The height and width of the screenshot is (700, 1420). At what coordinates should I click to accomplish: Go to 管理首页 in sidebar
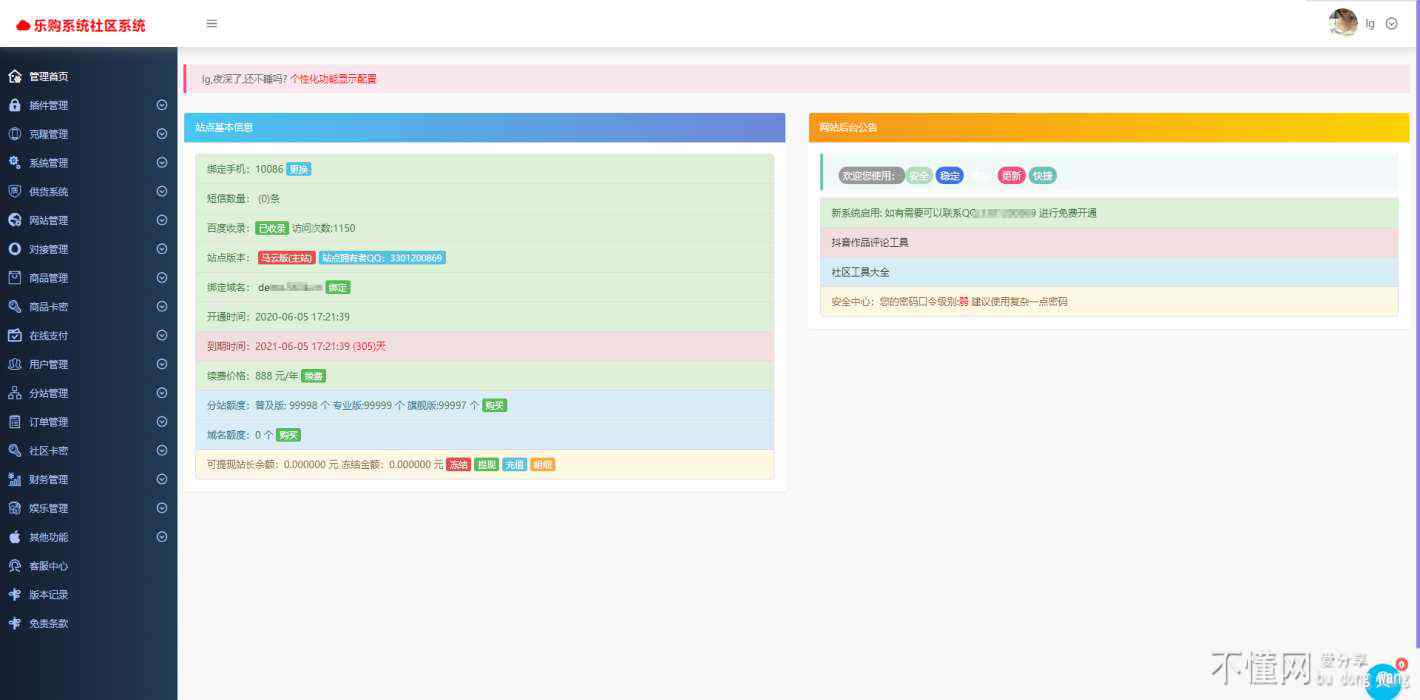pyautogui.click(x=48, y=77)
